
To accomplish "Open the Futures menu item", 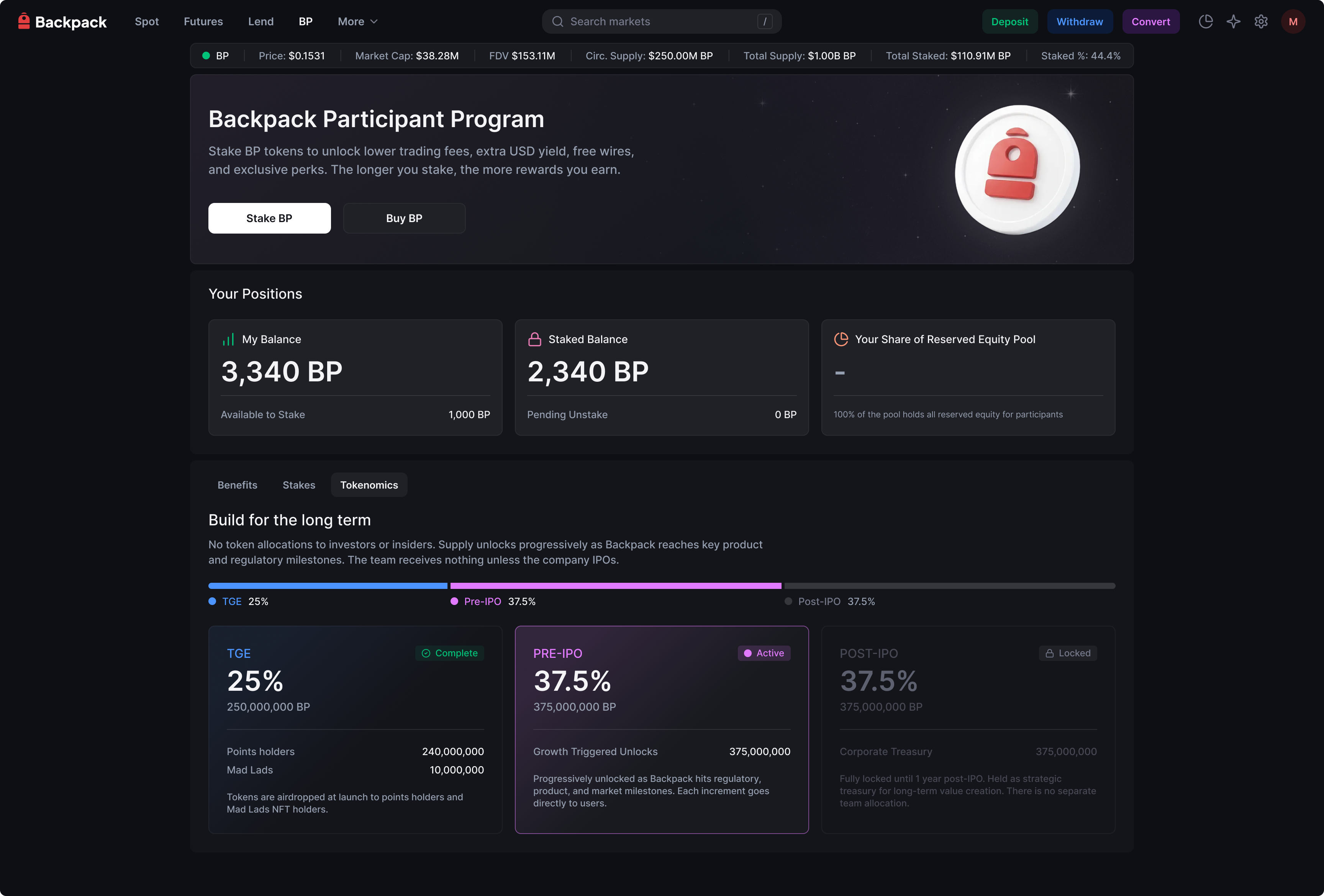I will [x=203, y=21].
